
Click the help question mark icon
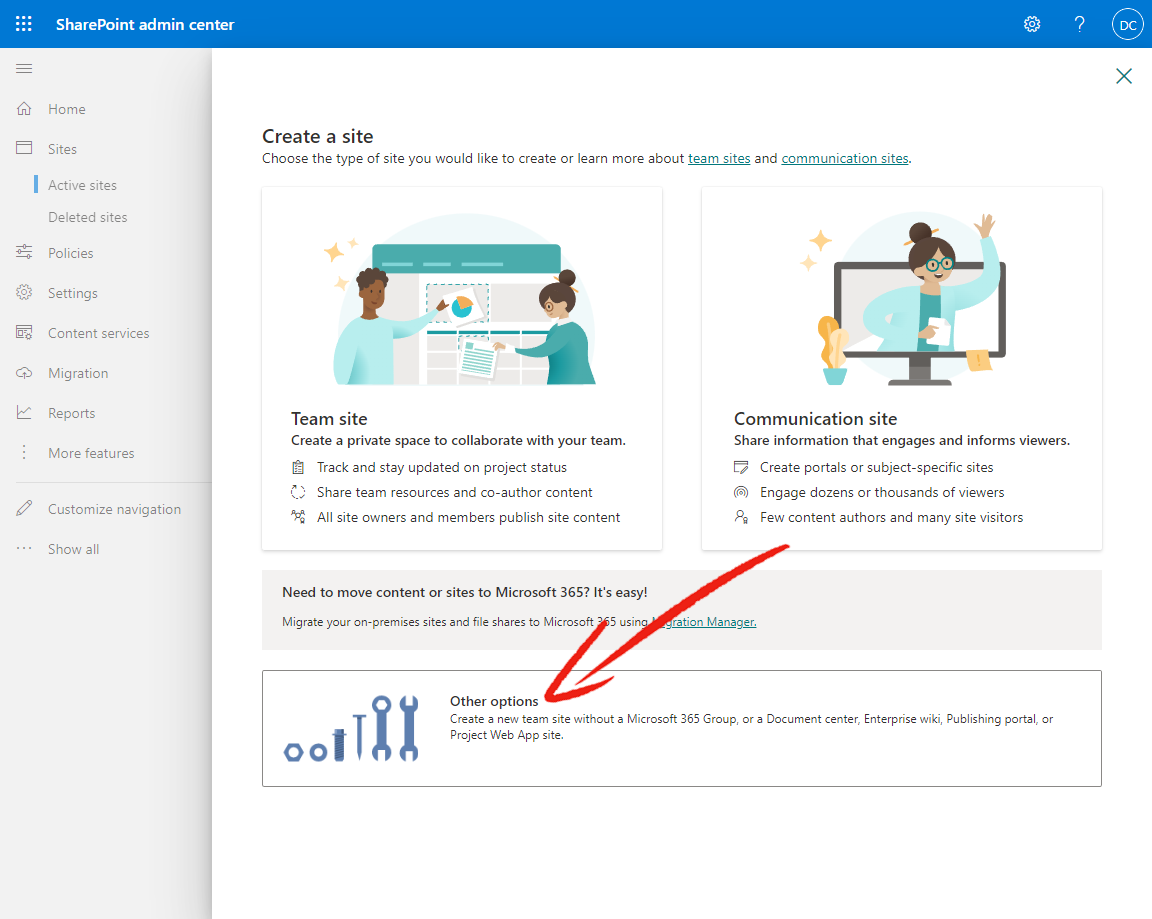click(x=1079, y=24)
